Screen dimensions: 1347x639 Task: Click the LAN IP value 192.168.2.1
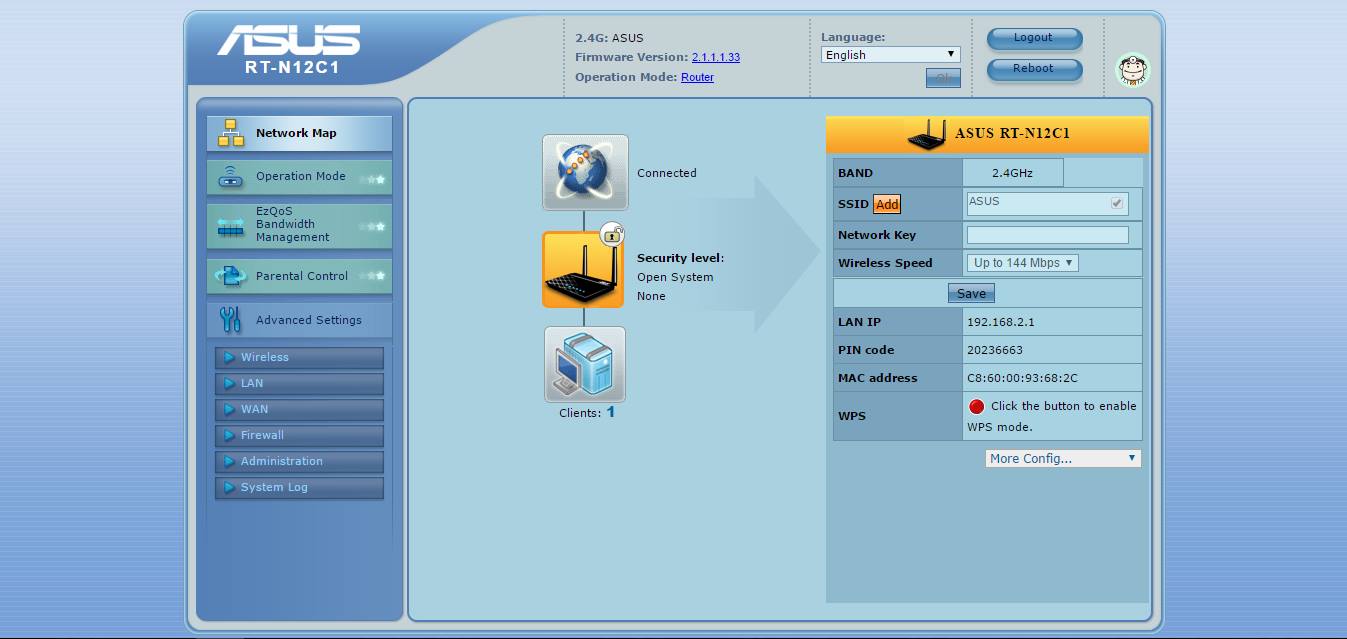[x=1000, y=322]
